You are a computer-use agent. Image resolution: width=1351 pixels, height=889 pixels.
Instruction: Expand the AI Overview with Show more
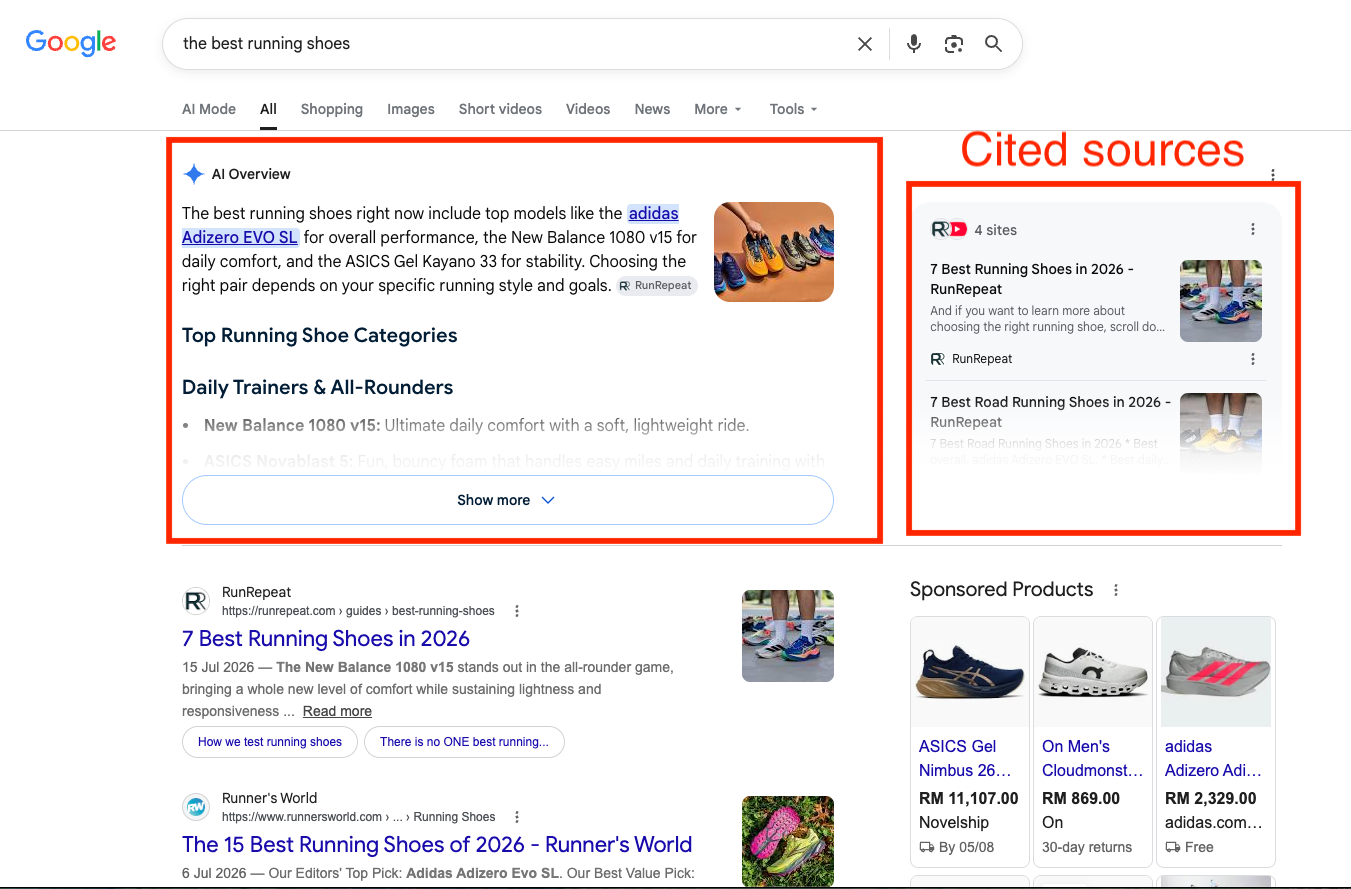coord(507,500)
